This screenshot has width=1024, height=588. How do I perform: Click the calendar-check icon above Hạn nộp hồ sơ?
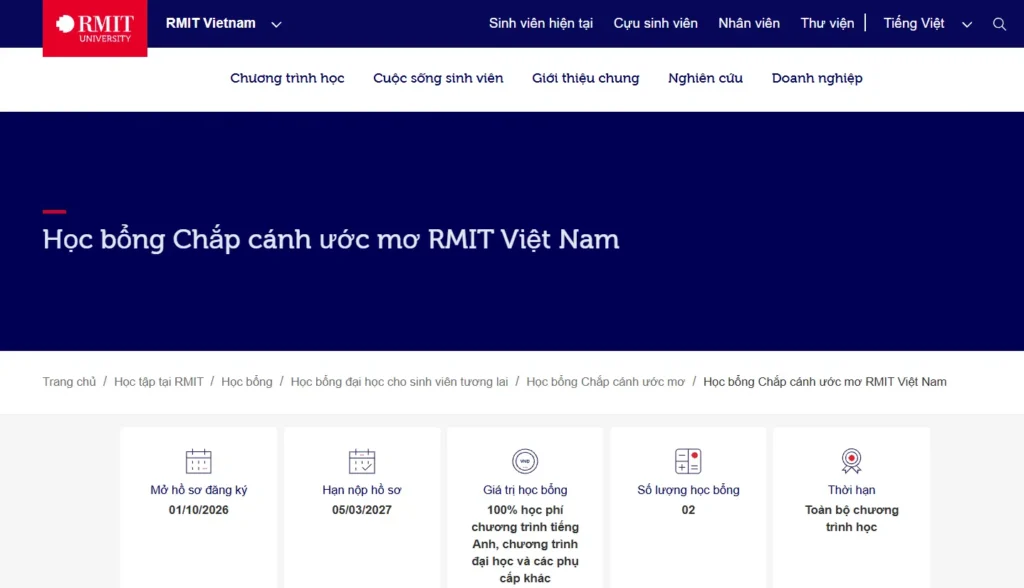click(x=362, y=461)
